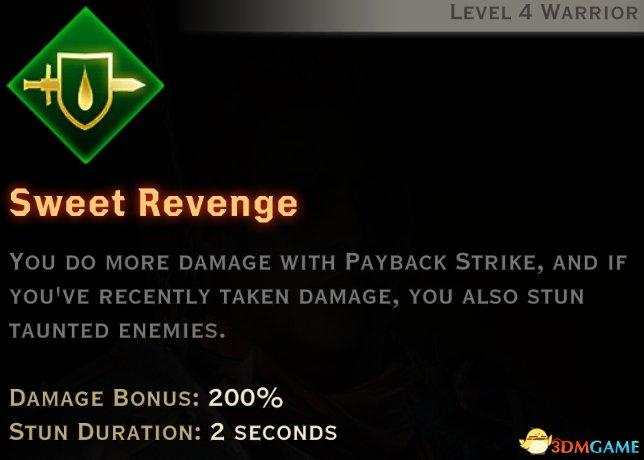644x460 pixels.
Task: Click the 3DMGAME mascot watermark icon
Action: 536,442
